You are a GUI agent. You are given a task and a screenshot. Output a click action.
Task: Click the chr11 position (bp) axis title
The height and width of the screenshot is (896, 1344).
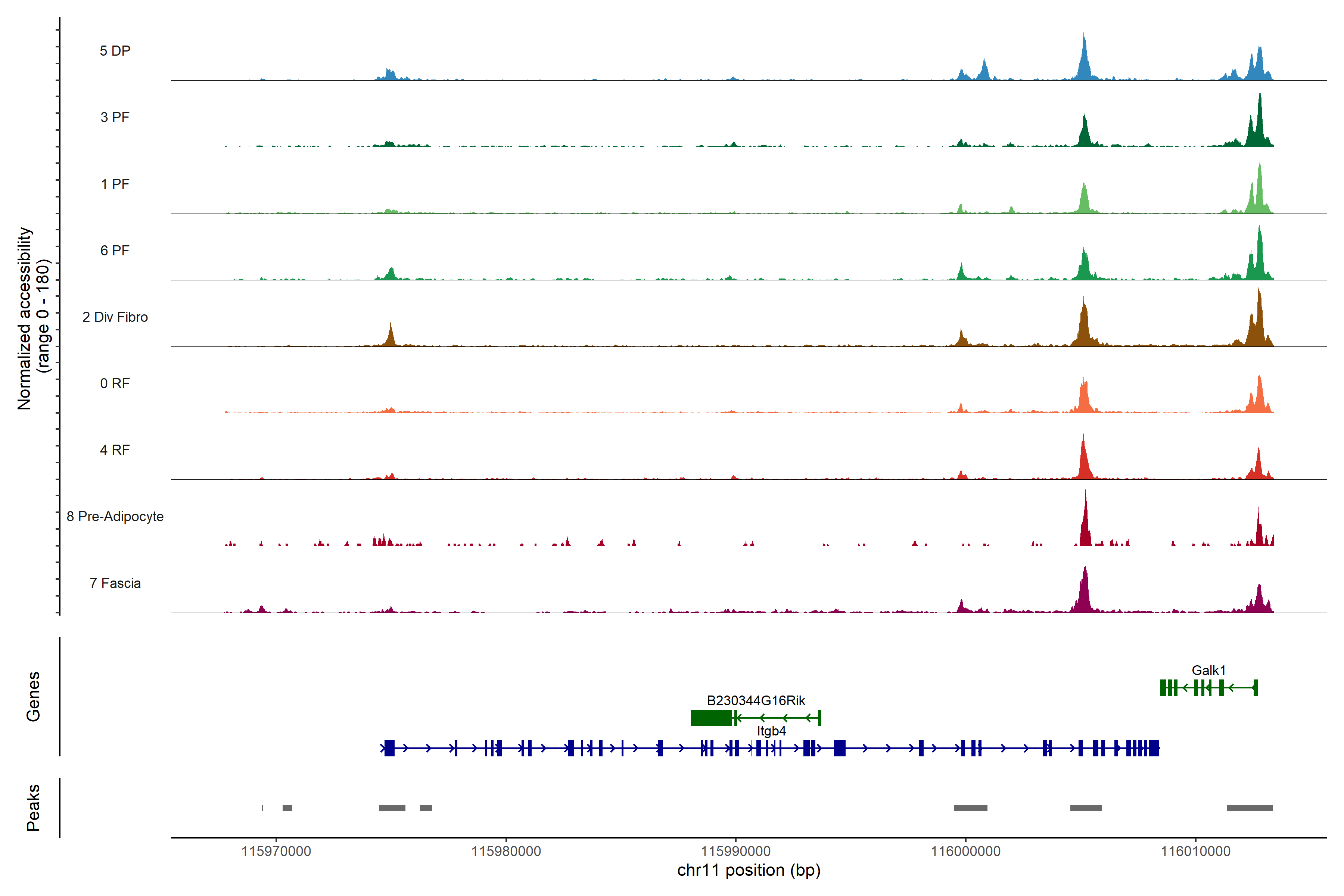tap(749, 870)
